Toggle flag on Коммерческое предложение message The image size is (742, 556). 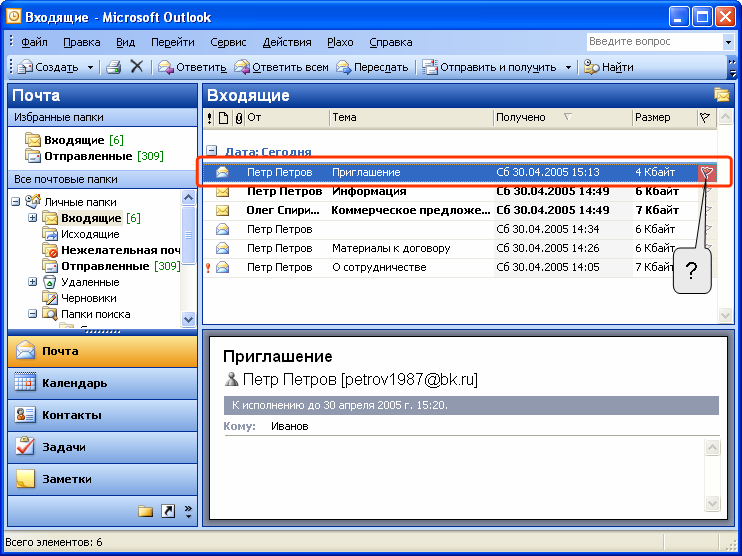tap(707, 210)
